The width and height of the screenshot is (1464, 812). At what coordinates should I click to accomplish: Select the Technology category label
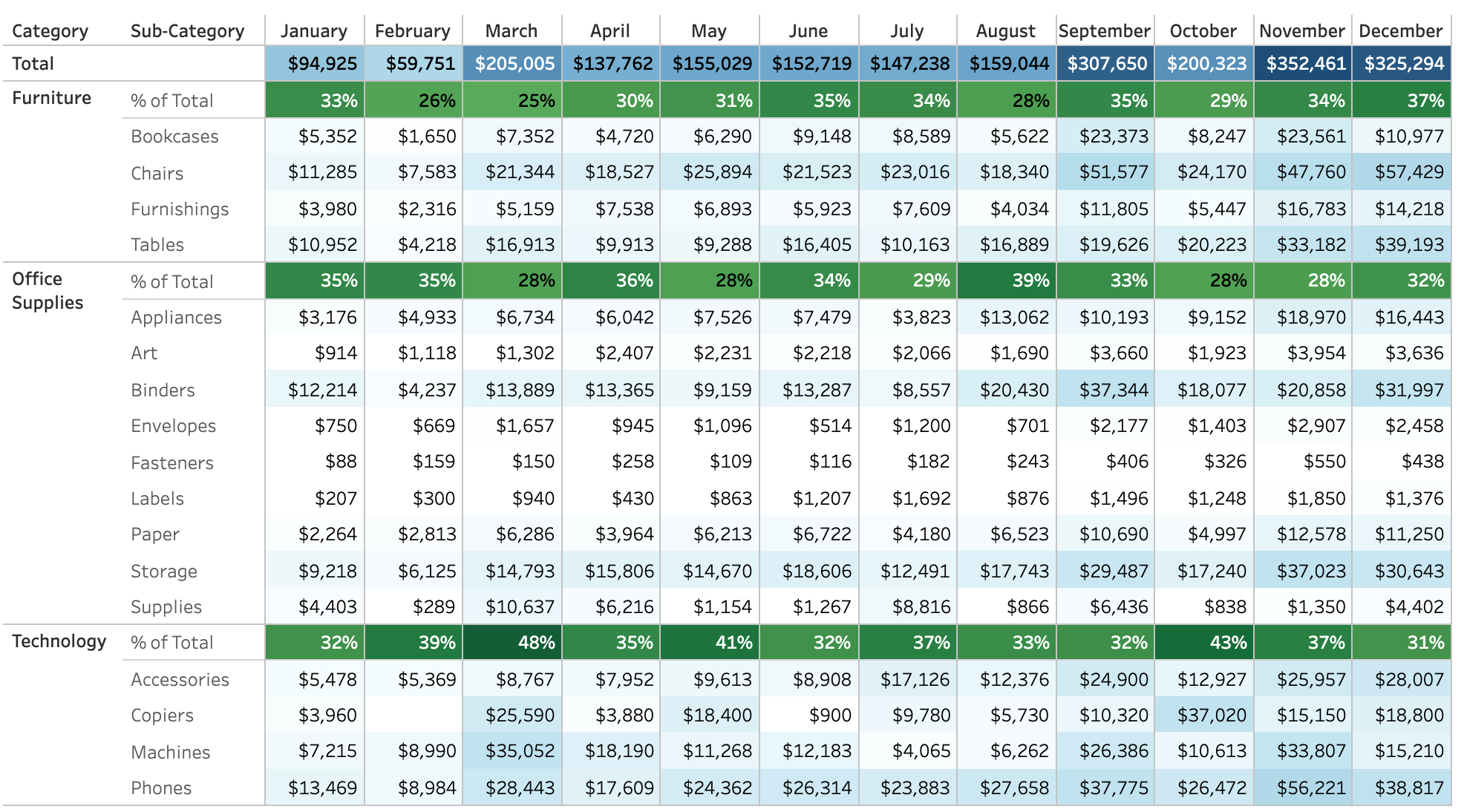(59, 641)
